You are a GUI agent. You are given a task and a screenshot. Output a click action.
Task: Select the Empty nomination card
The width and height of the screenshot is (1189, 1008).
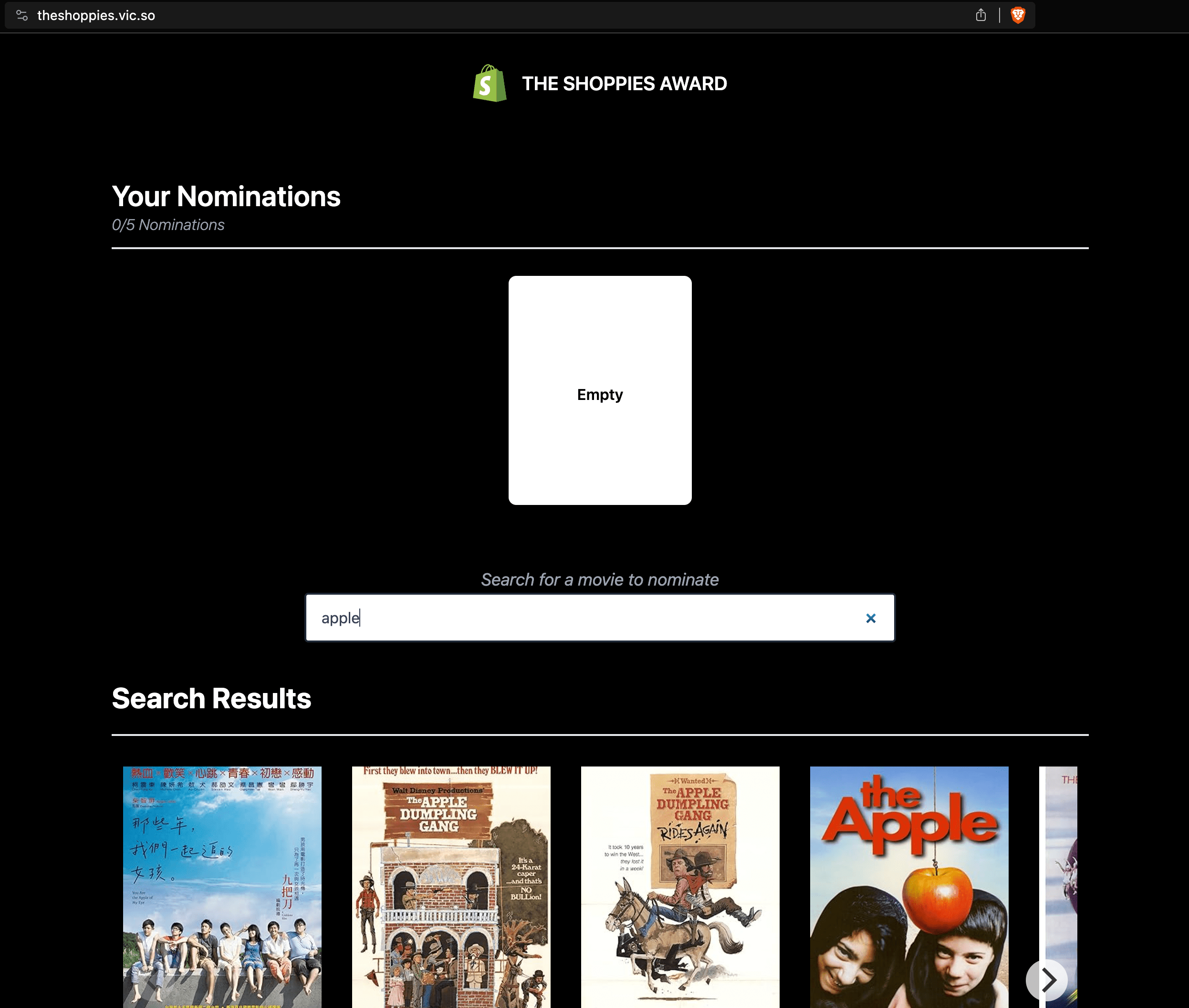(x=600, y=390)
